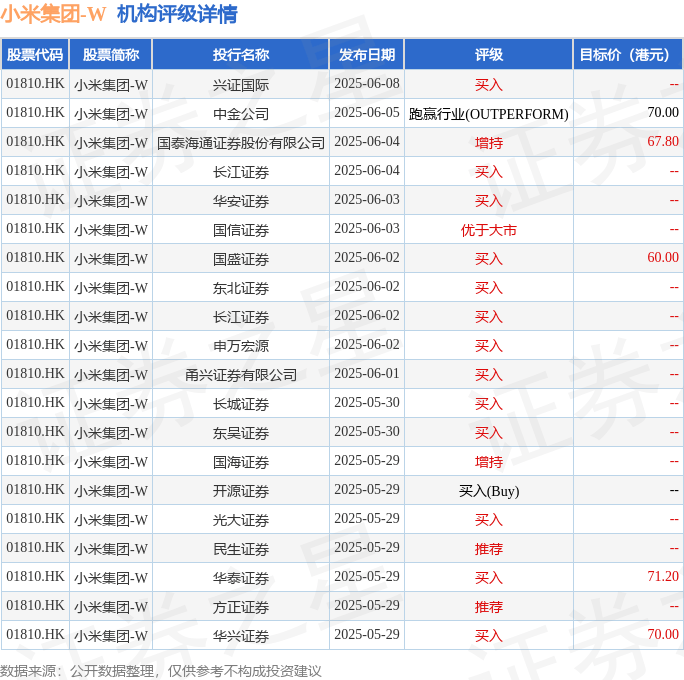Image resolution: width=684 pixels, height=680 pixels.
Task: Click the 数据来源 footer note
Action: point(161,671)
